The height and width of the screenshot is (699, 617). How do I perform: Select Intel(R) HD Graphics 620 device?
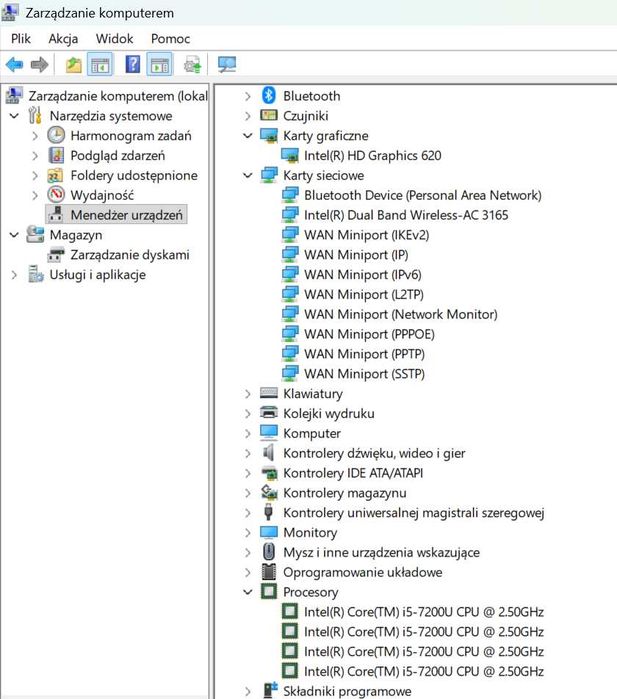point(373,156)
